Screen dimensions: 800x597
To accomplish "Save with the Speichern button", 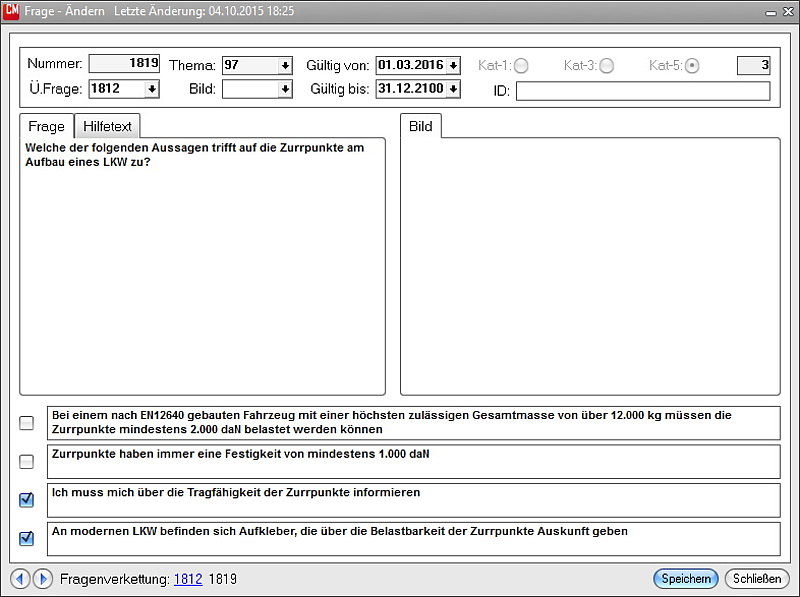I will (686, 579).
